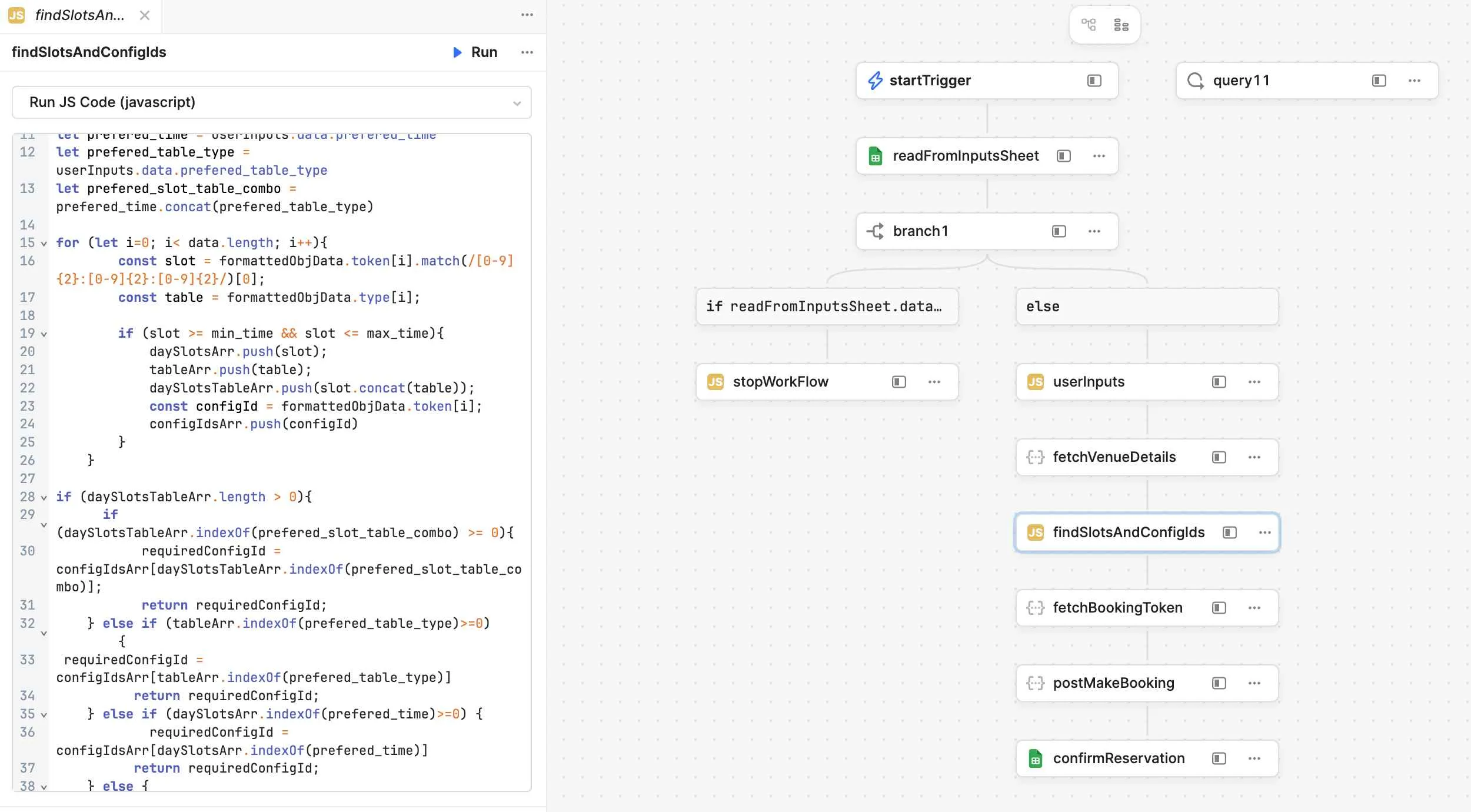Click the query11 search loop icon
The width and height of the screenshot is (1471, 812).
(x=1196, y=81)
